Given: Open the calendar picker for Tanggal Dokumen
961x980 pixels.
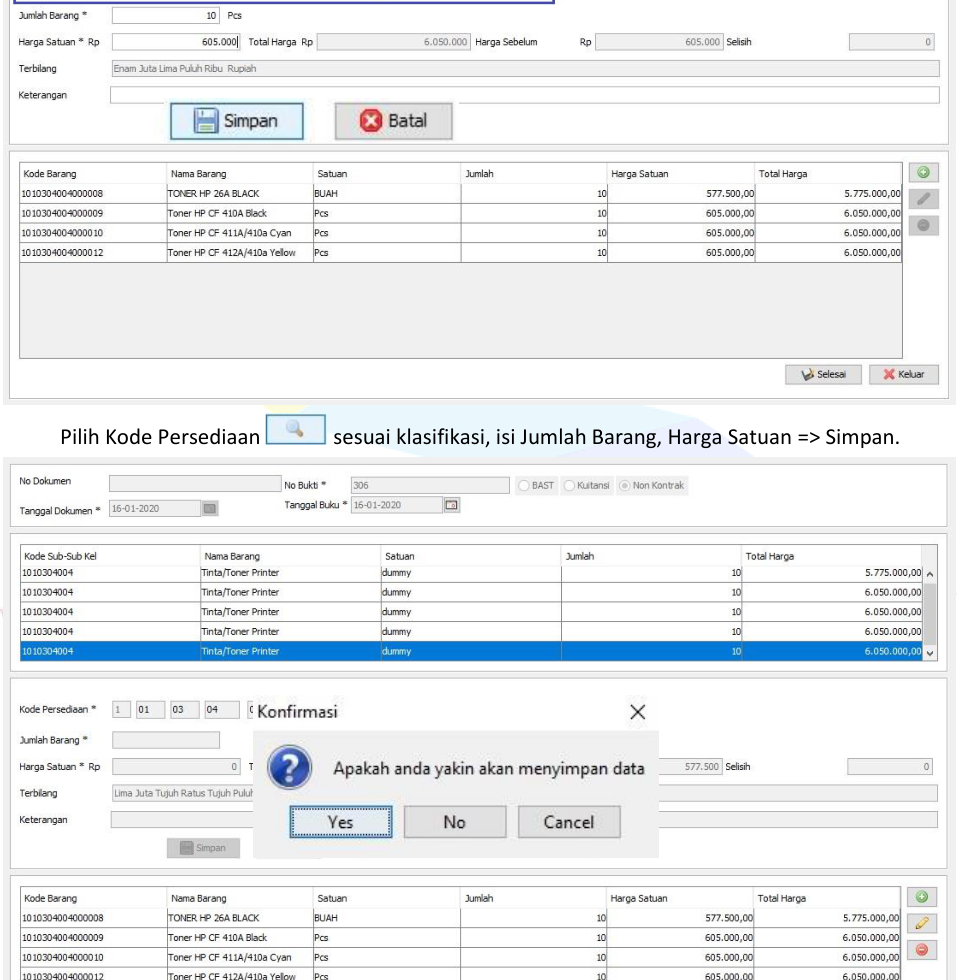Looking at the screenshot, I should pyautogui.click(x=209, y=509).
